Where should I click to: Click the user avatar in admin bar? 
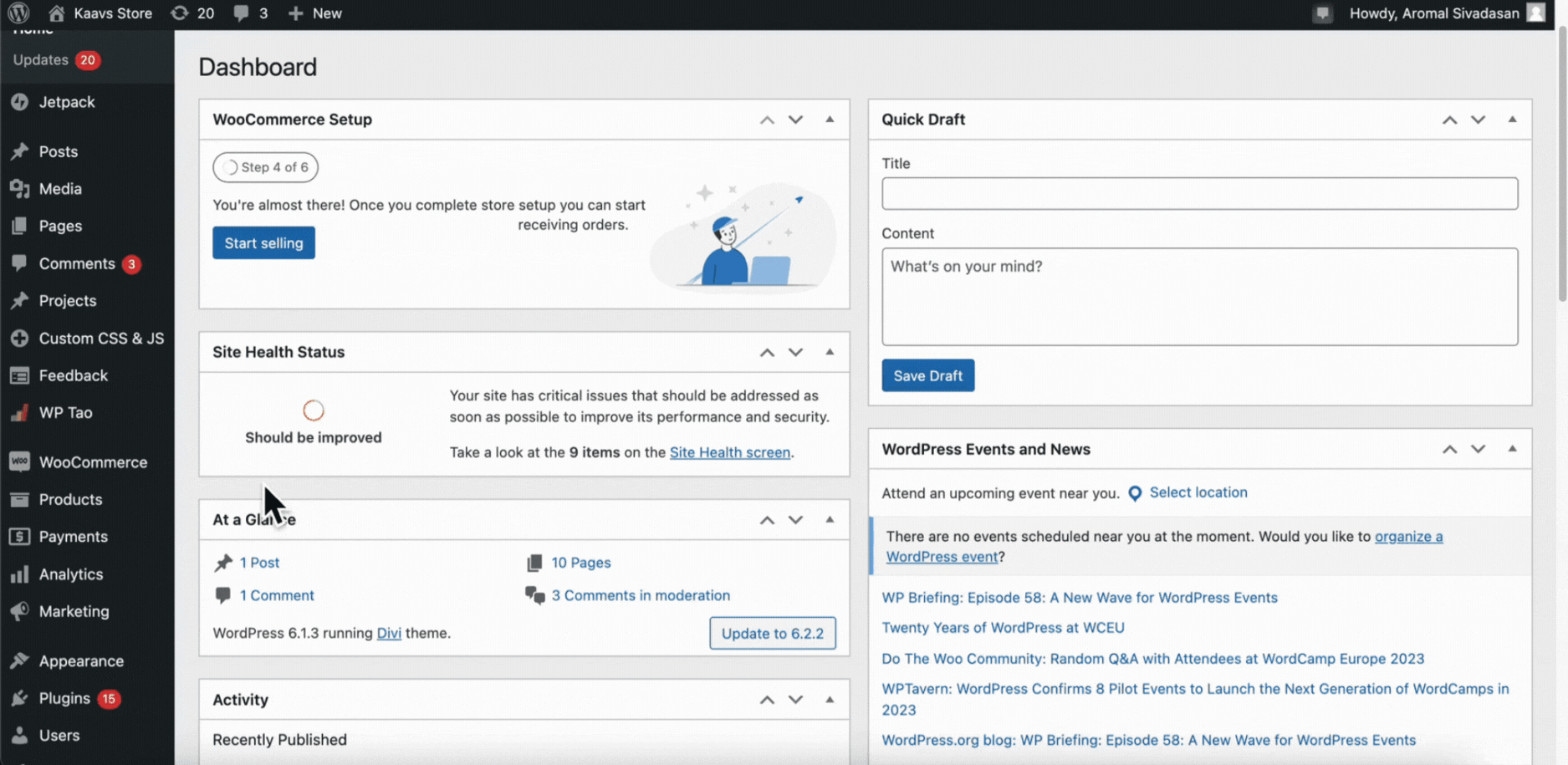point(1535,13)
